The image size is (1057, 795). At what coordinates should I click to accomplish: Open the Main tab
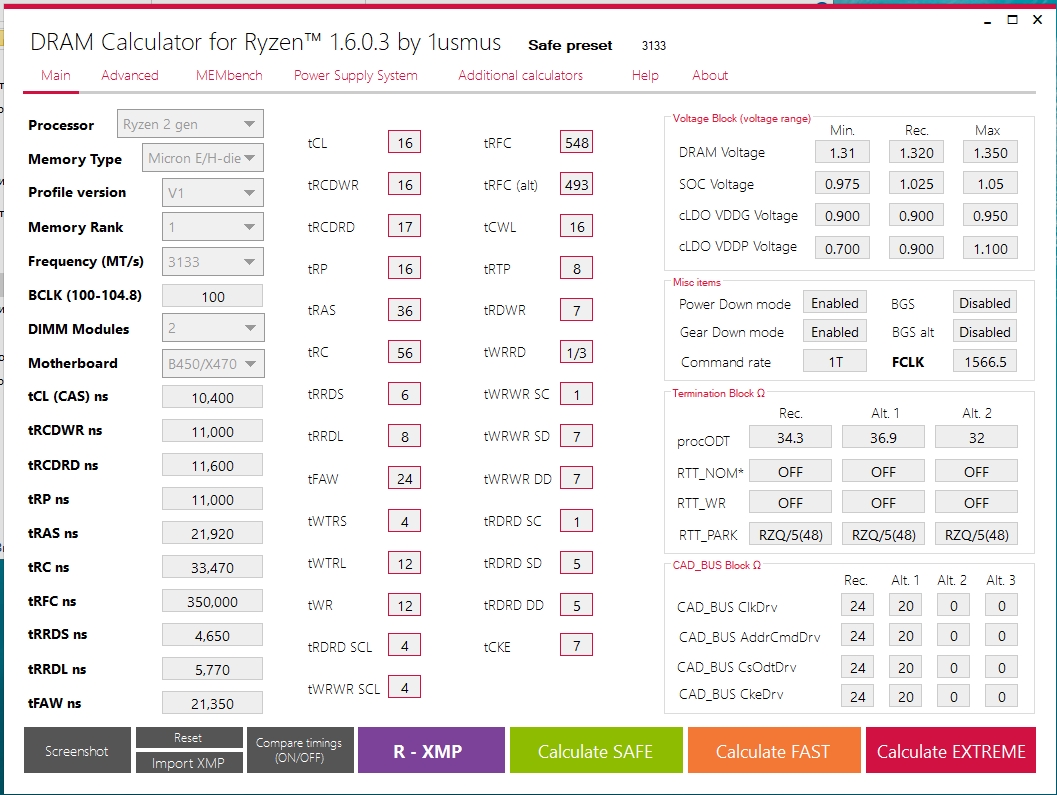tap(55, 76)
